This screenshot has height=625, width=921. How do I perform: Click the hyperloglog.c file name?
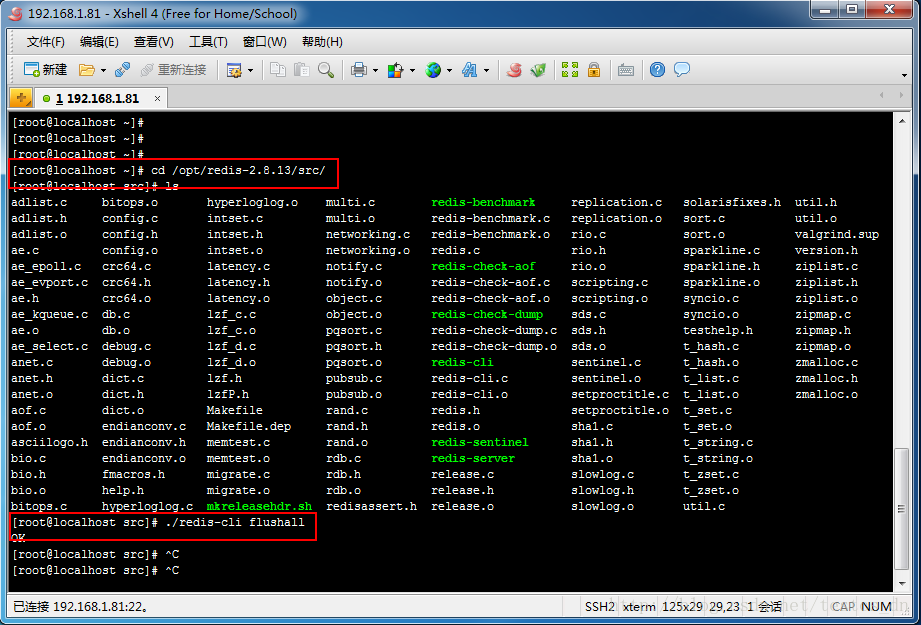(147, 506)
